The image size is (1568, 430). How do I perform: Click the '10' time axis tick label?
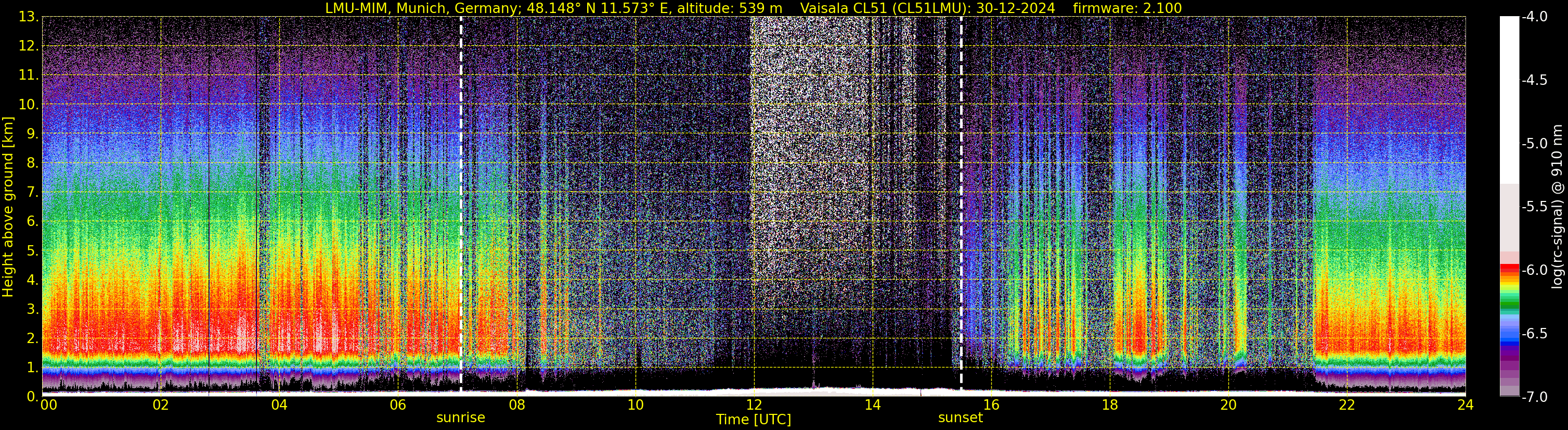pyautogui.click(x=635, y=405)
